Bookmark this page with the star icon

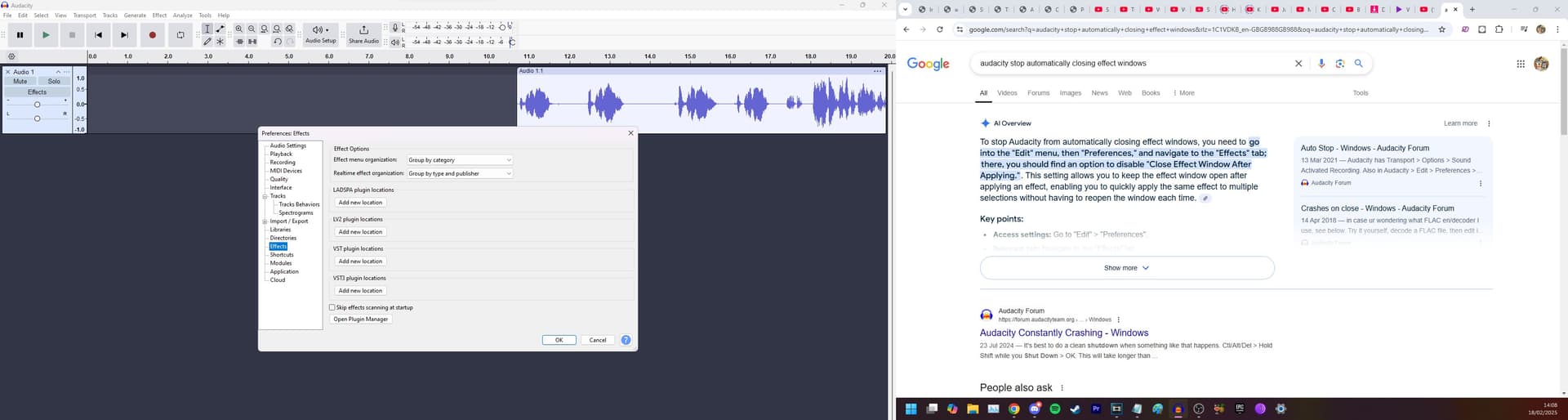click(x=1442, y=29)
